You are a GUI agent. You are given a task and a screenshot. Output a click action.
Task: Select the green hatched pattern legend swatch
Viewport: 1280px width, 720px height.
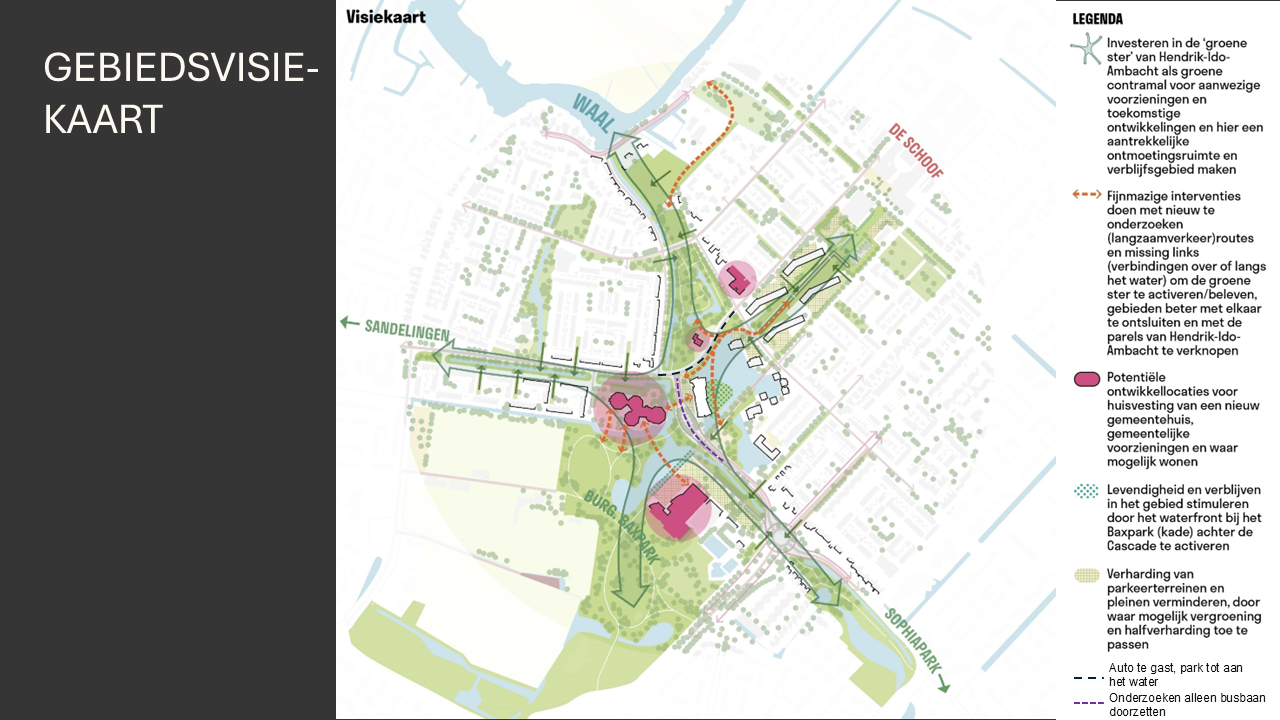pyautogui.click(x=1086, y=575)
